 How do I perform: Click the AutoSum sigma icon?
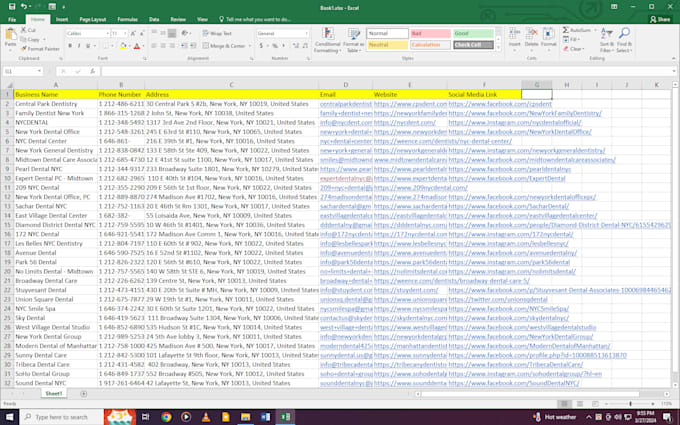pyautogui.click(x=566, y=30)
